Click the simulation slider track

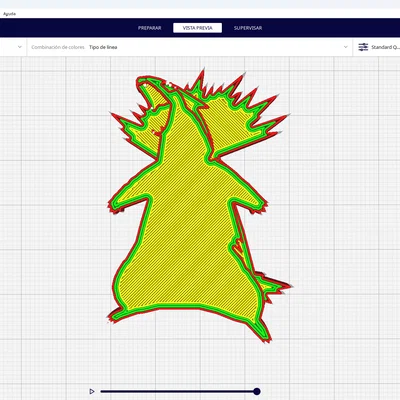coord(178,391)
